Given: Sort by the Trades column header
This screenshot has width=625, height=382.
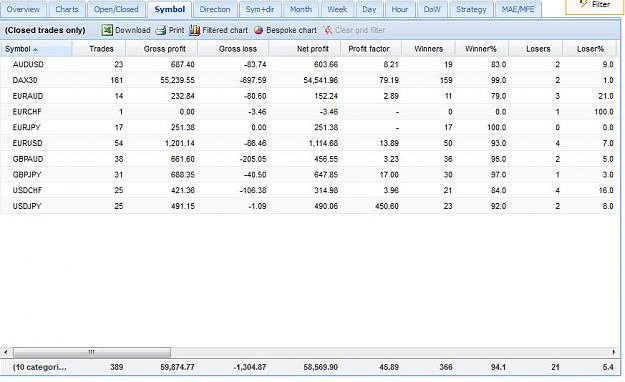Looking at the screenshot, I should pyautogui.click(x=99, y=49).
